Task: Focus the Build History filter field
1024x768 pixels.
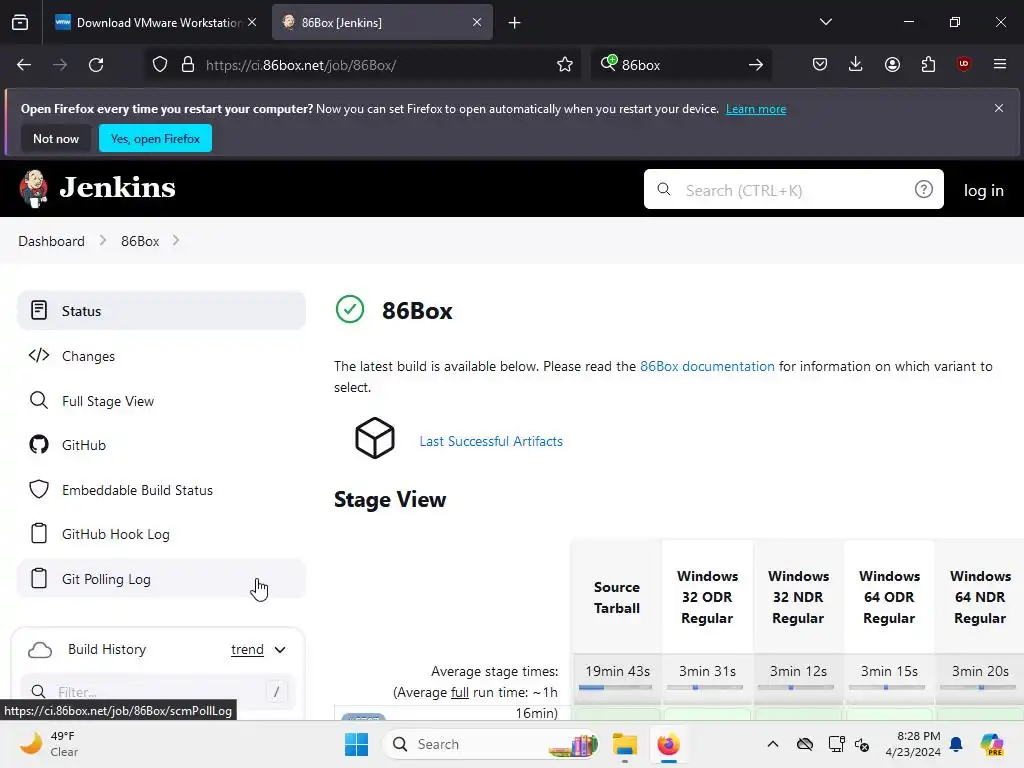Action: pos(159,692)
